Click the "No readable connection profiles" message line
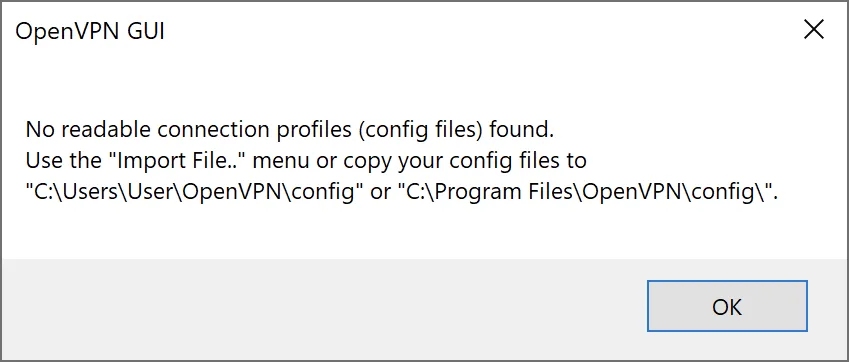 click(290, 130)
